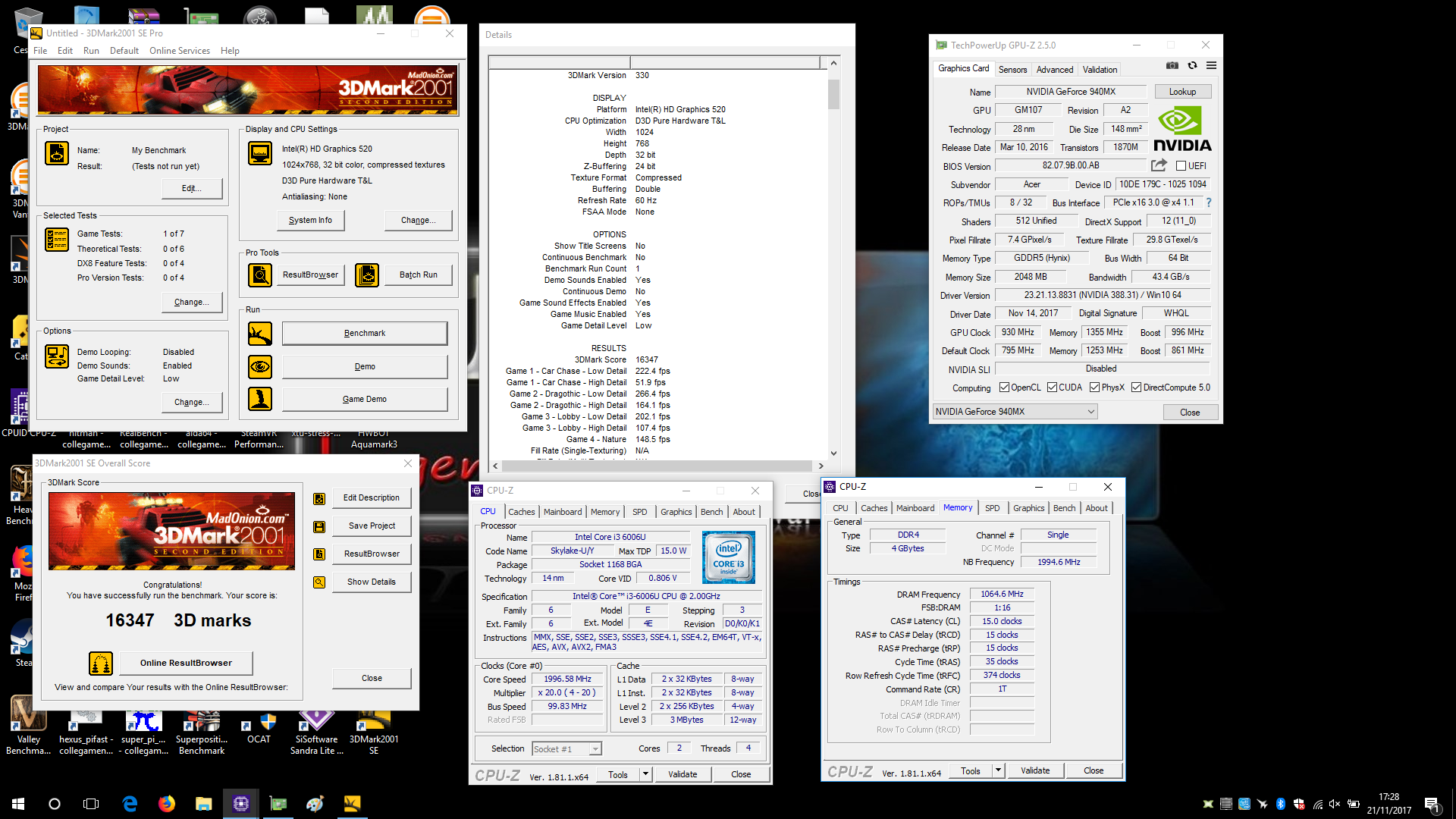Click the Save Project floppy icon
This screenshot has height=819, width=1456.
(x=319, y=526)
